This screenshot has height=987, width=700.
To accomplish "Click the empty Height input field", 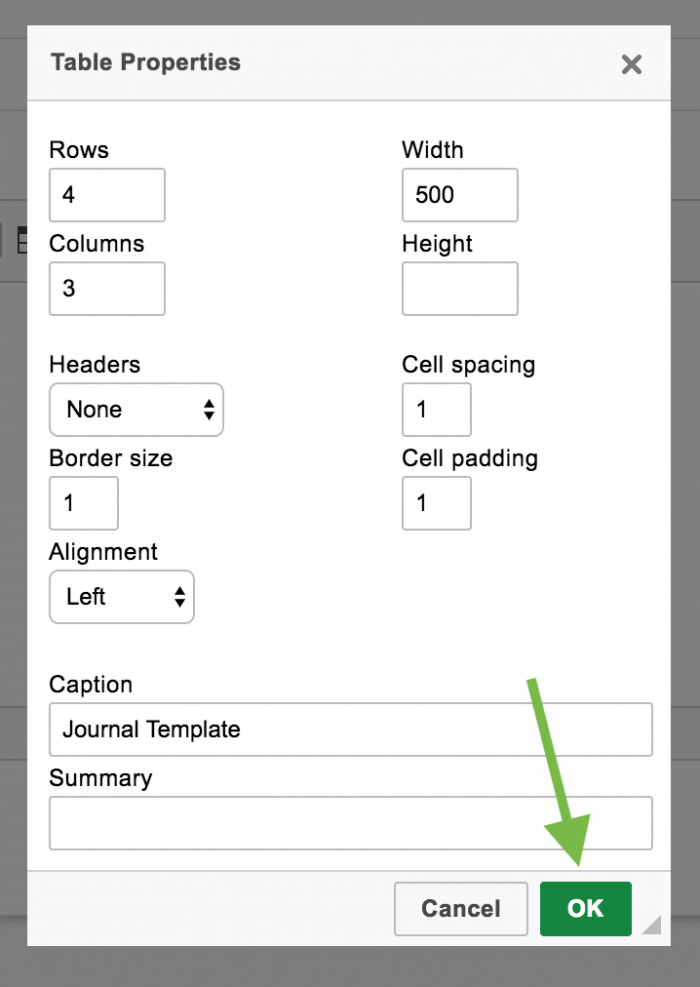I will (460, 288).
